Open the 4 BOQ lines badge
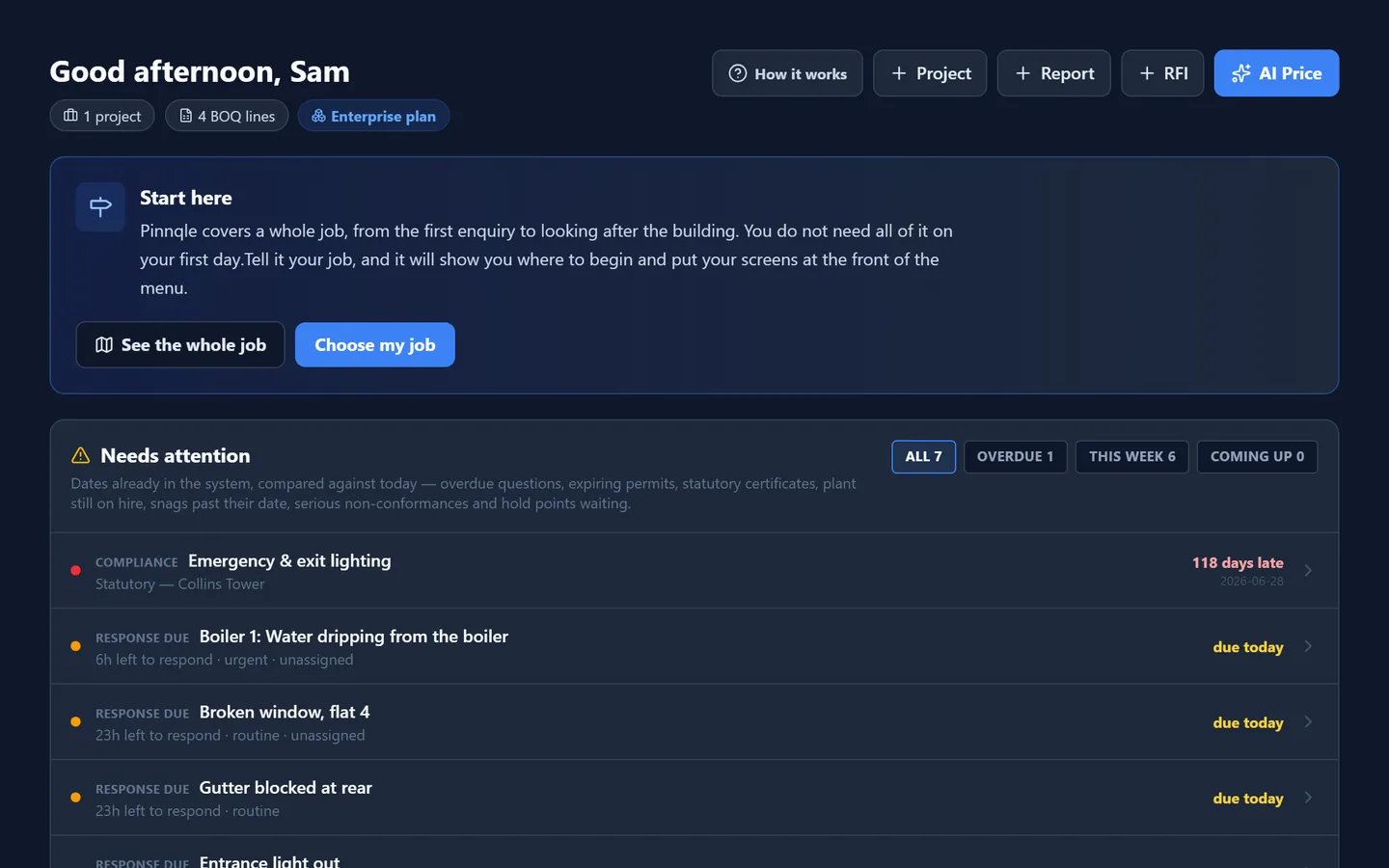Viewport: 1389px width, 868px height. pyautogui.click(x=227, y=116)
